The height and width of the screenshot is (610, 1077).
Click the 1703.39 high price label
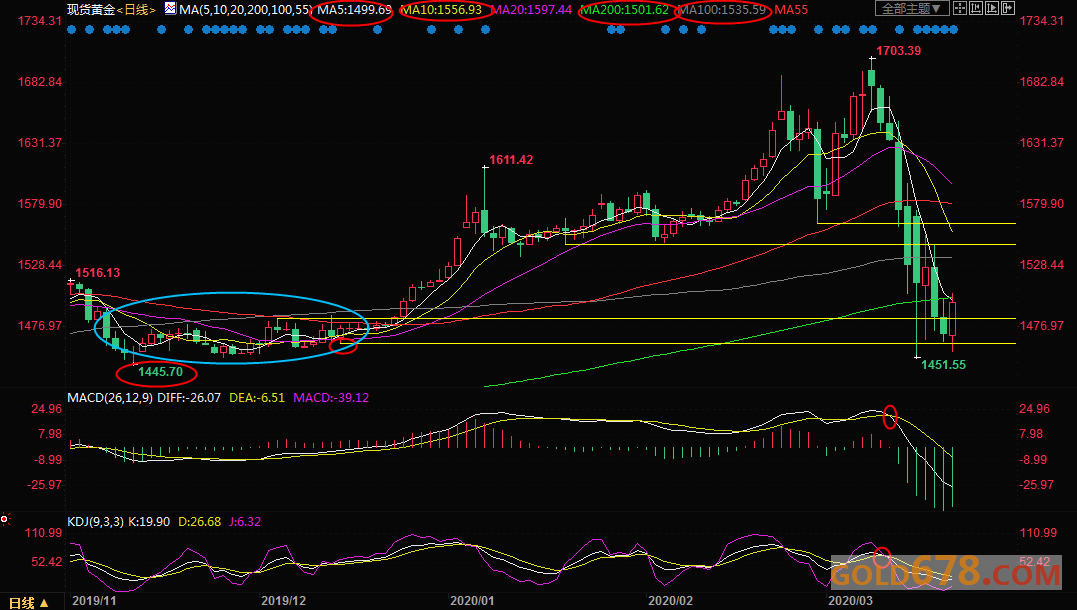click(898, 51)
